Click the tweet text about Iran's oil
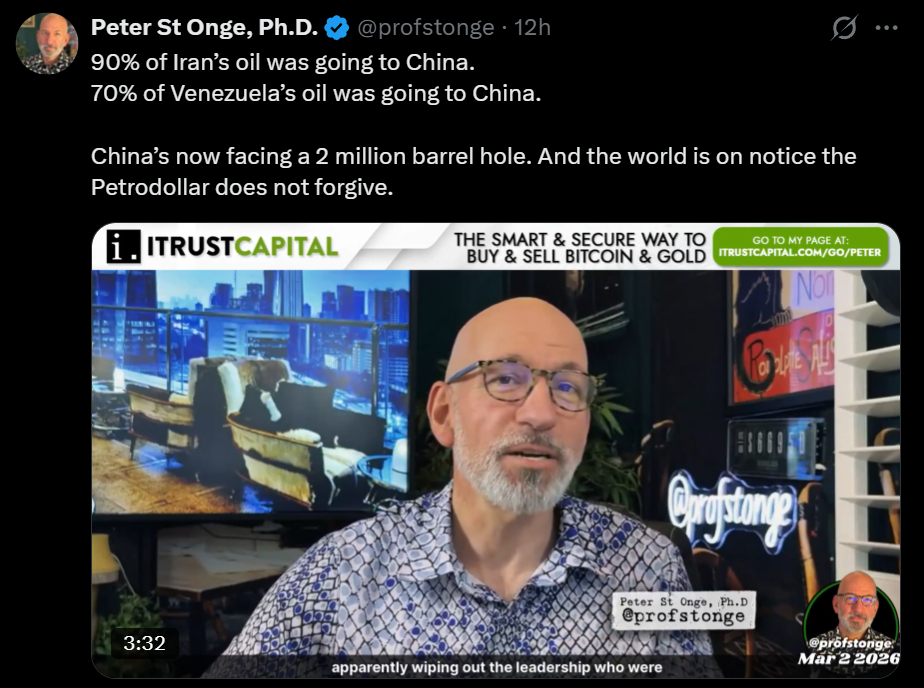924x688 pixels. pyautogui.click(x=283, y=62)
